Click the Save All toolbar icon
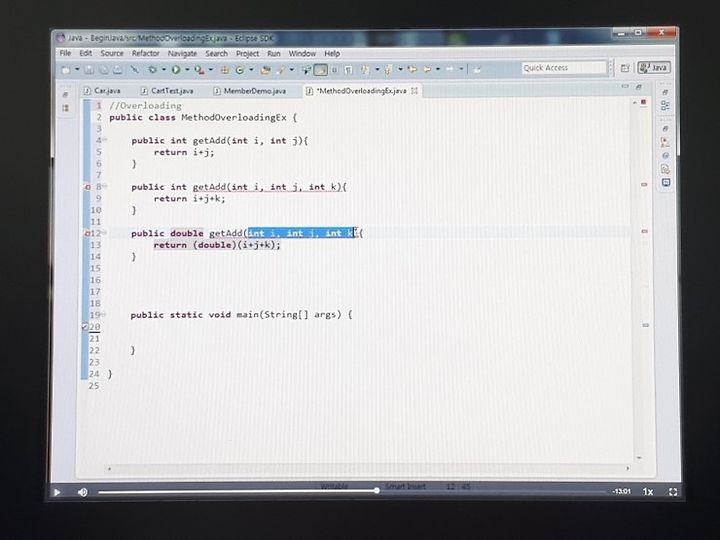Image resolution: width=720 pixels, height=540 pixels. click(104, 69)
